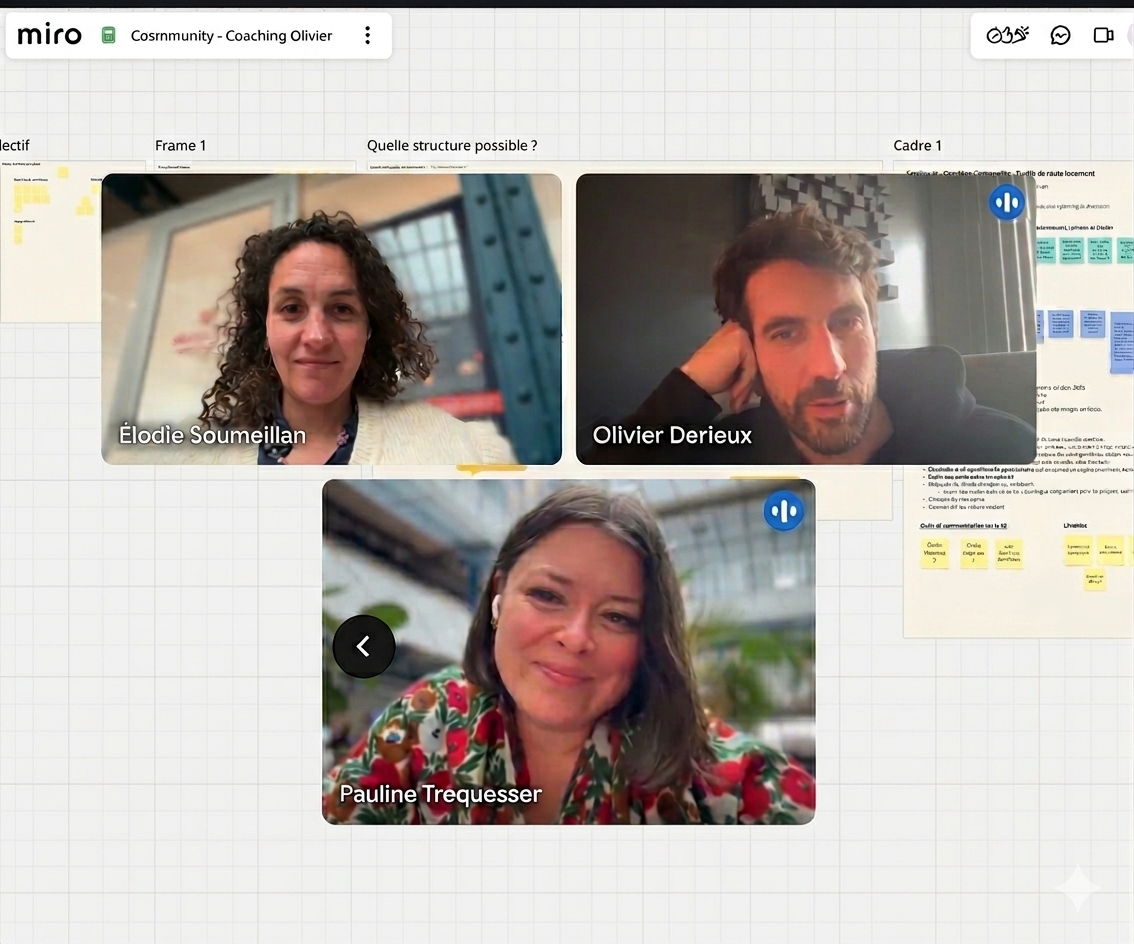Click Élodie Soumeillan's video thumbnail
The width and height of the screenshot is (1134, 944).
coord(330,318)
